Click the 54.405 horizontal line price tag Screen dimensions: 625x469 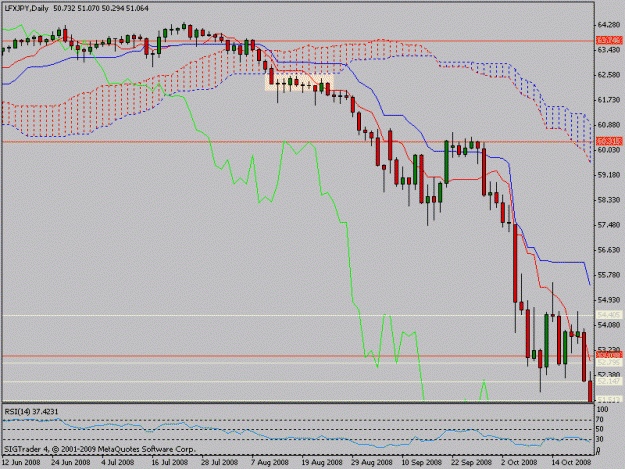[609, 315]
